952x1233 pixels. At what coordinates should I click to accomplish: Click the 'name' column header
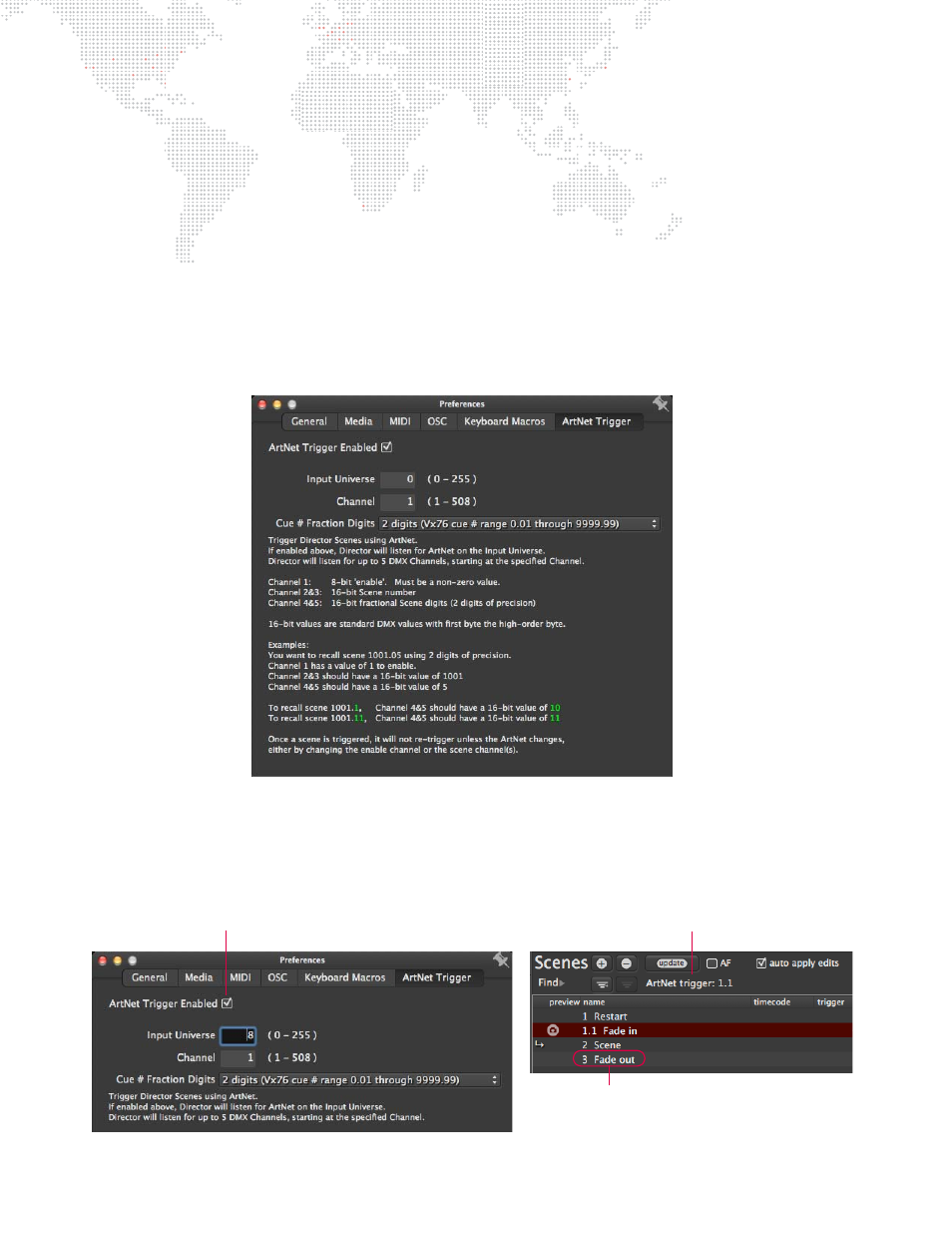coord(594,1002)
